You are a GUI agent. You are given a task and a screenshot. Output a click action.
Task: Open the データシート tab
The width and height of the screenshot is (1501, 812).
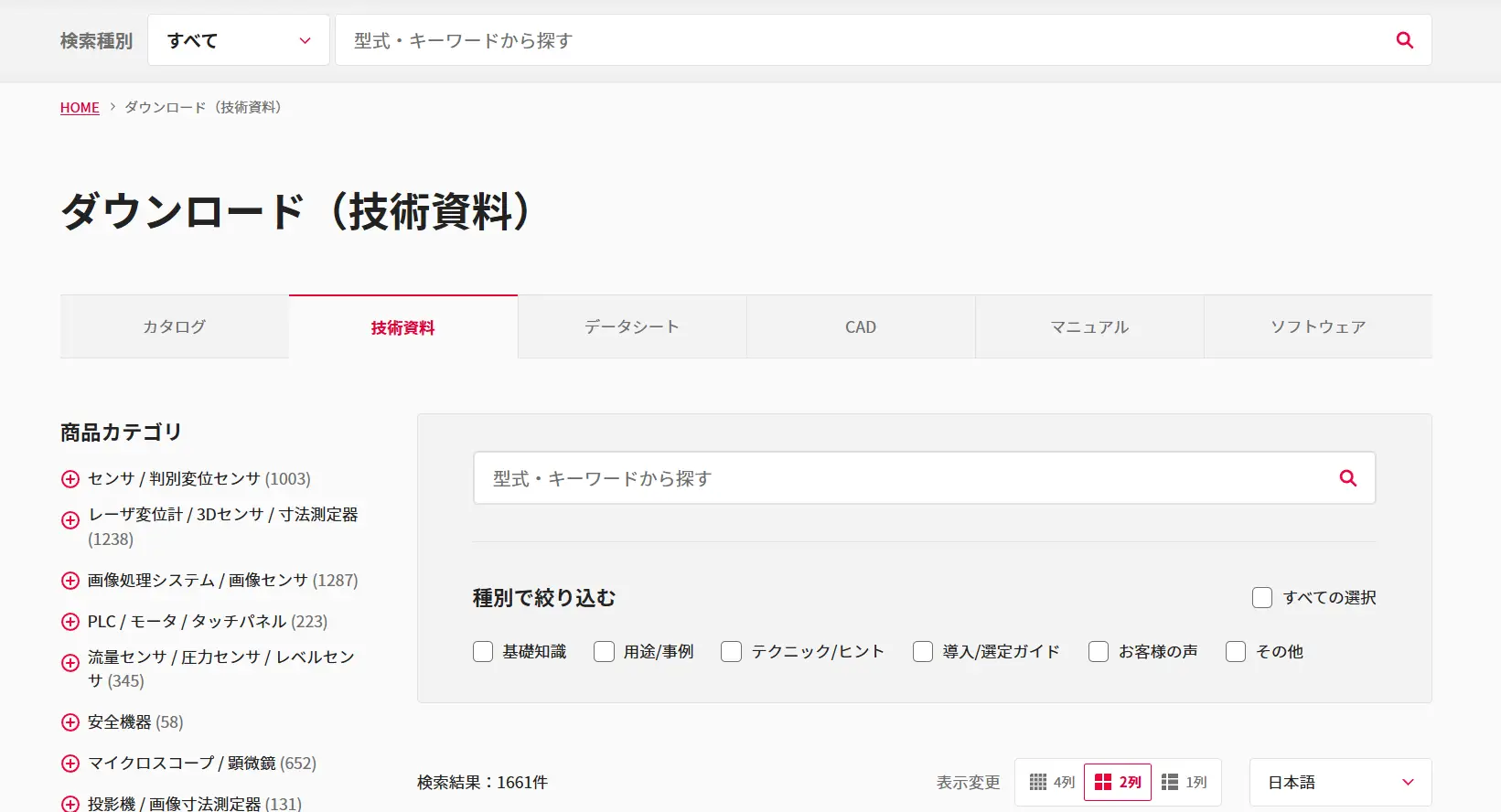click(632, 326)
